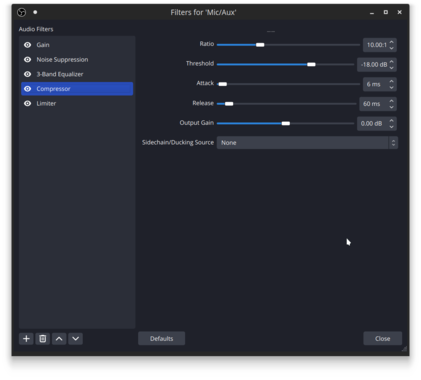Click the Attack slider handle
The height and width of the screenshot is (380, 421).
tap(223, 84)
